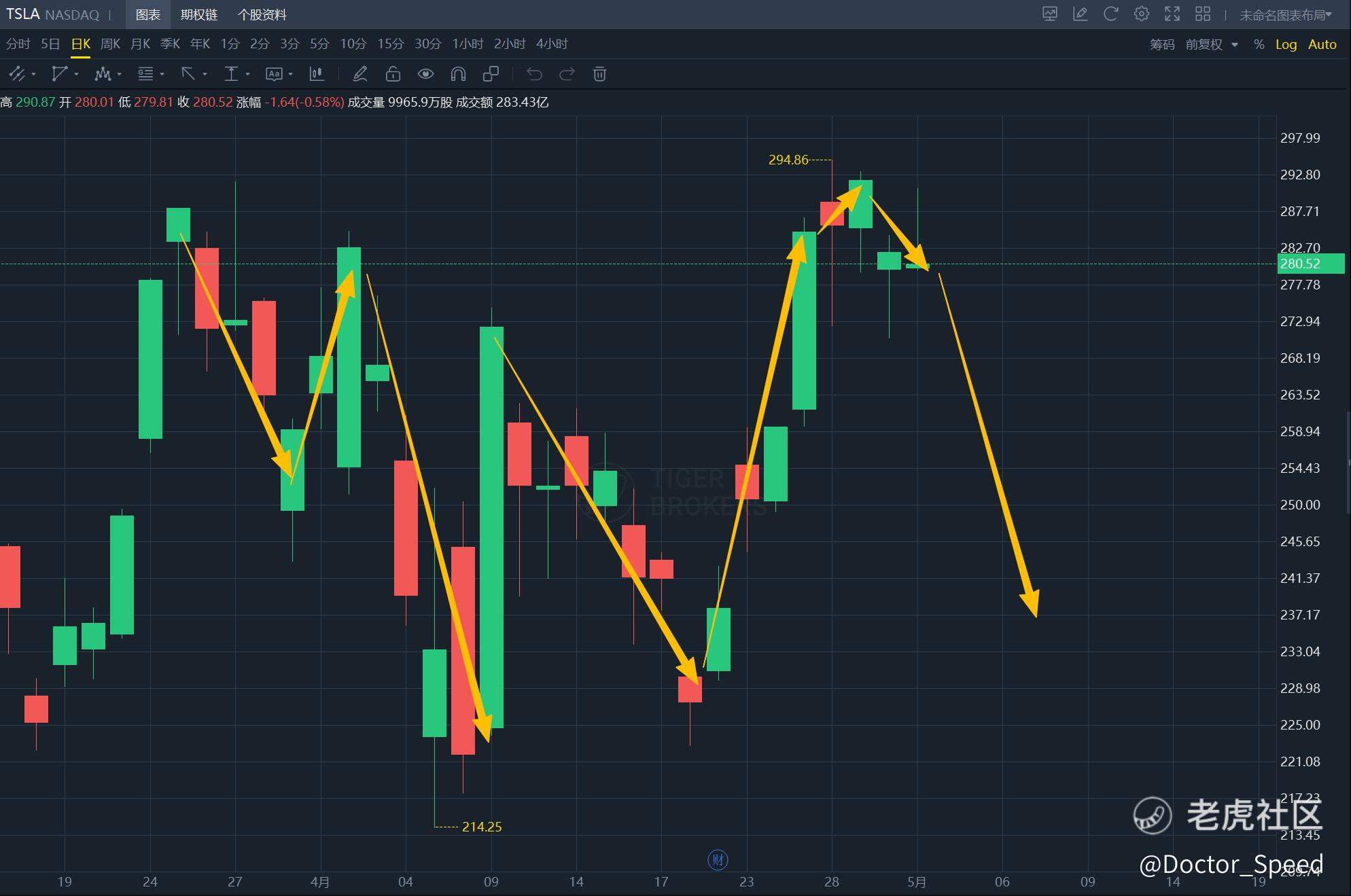The height and width of the screenshot is (896, 1351).
Task: Delete all drawings with trash icon
Action: click(599, 73)
